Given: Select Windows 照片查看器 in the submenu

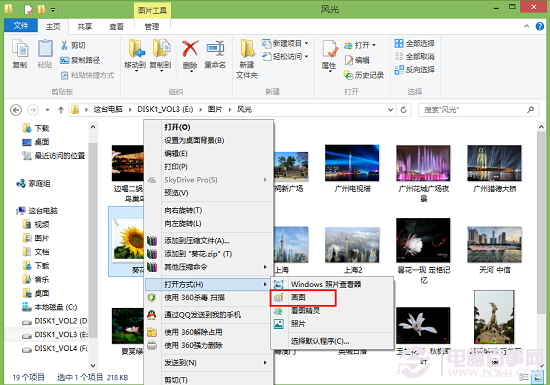Looking at the screenshot, I should click(x=332, y=284).
